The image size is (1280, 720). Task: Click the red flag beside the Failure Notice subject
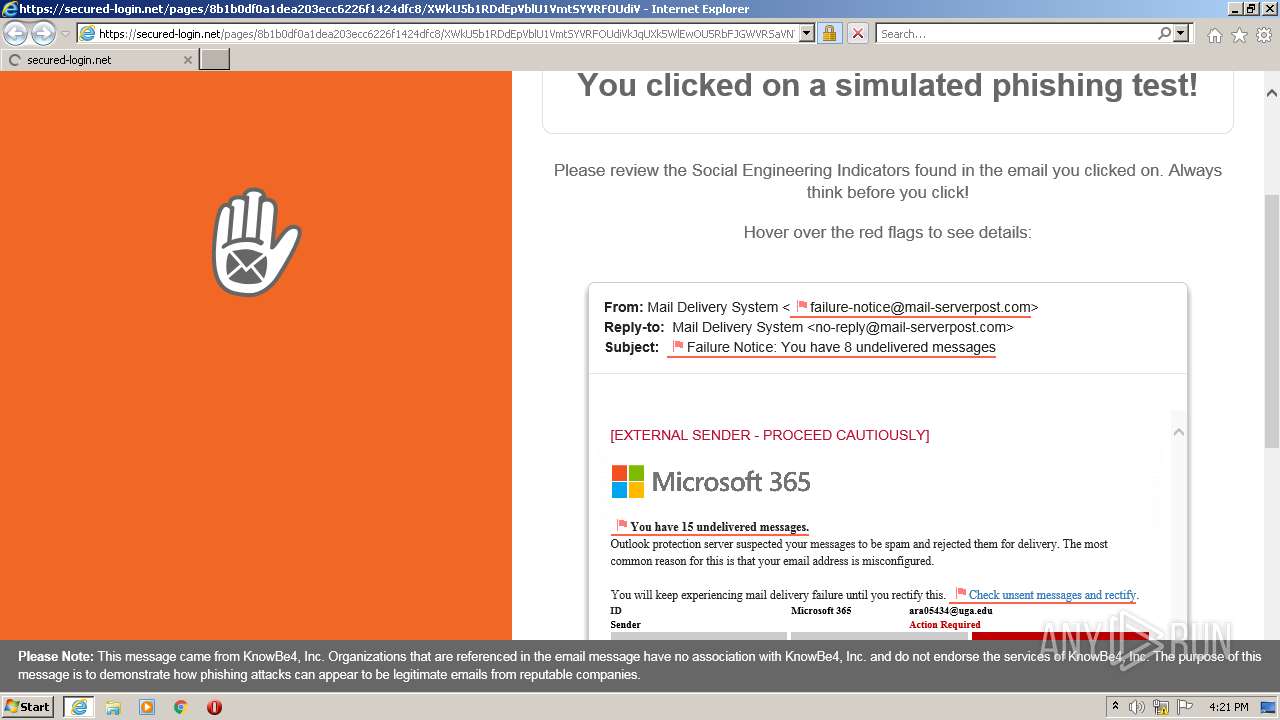678,347
